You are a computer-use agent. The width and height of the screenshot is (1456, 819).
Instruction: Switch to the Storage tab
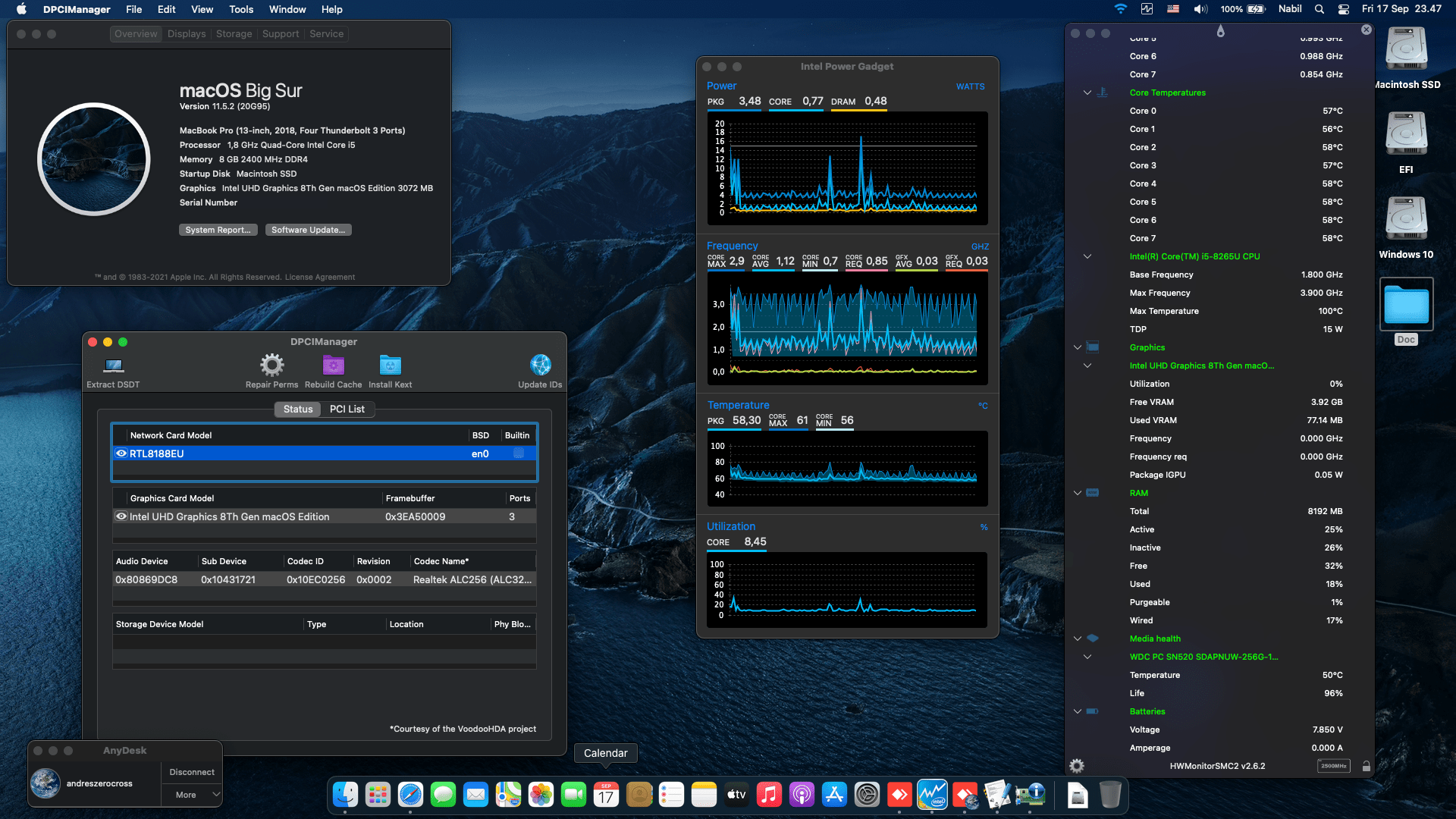click(234, 34)
